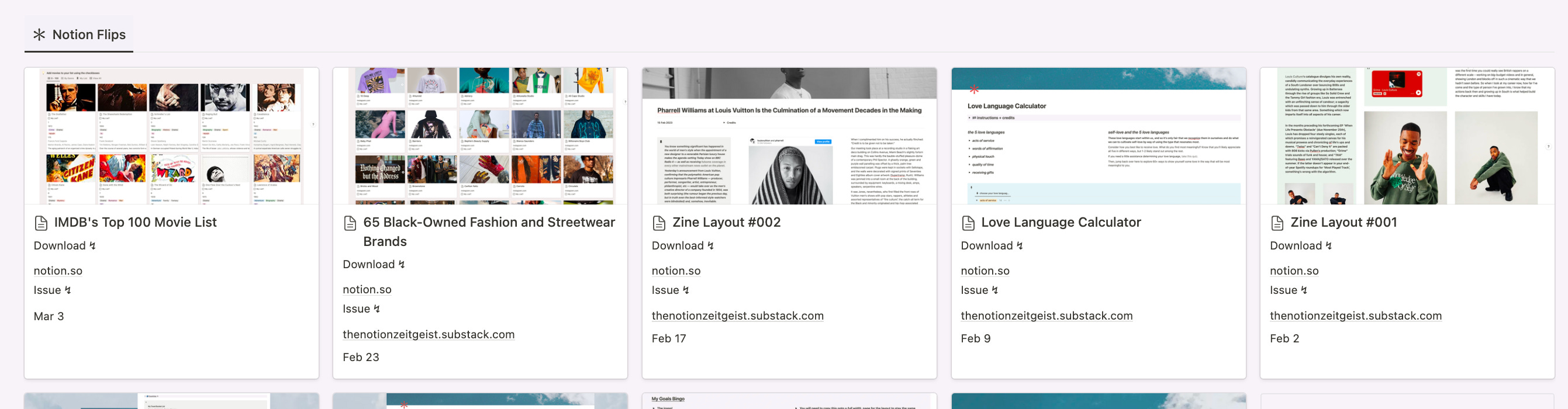Open 65 Black-Owned Fashion and Streetwear Brands title

(489, 232)
